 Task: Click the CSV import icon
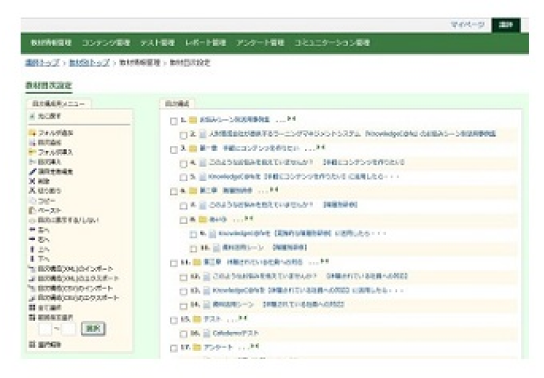point(32,288)
